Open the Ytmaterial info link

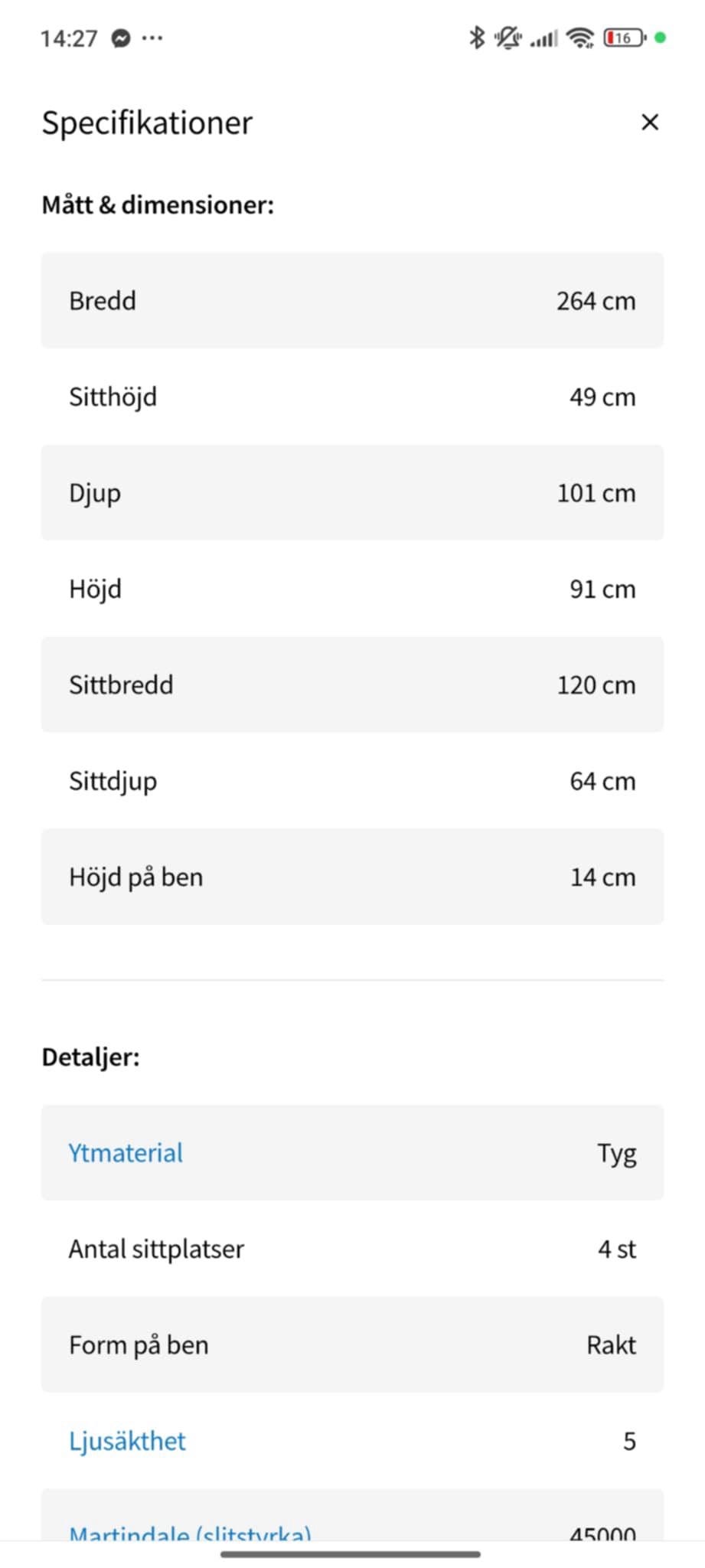click(126, 1153)
